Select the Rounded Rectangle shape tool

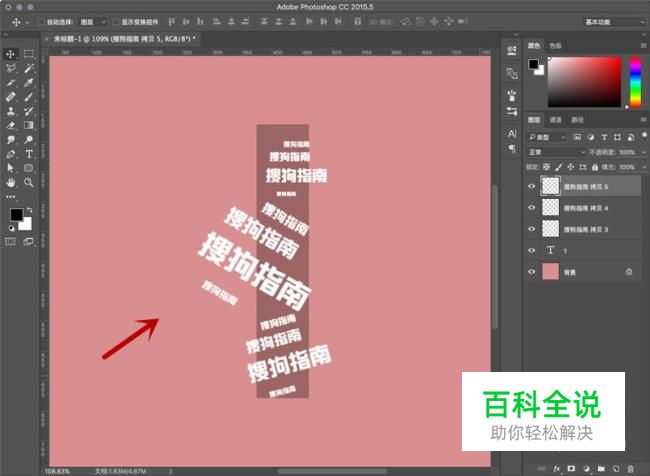29,168
